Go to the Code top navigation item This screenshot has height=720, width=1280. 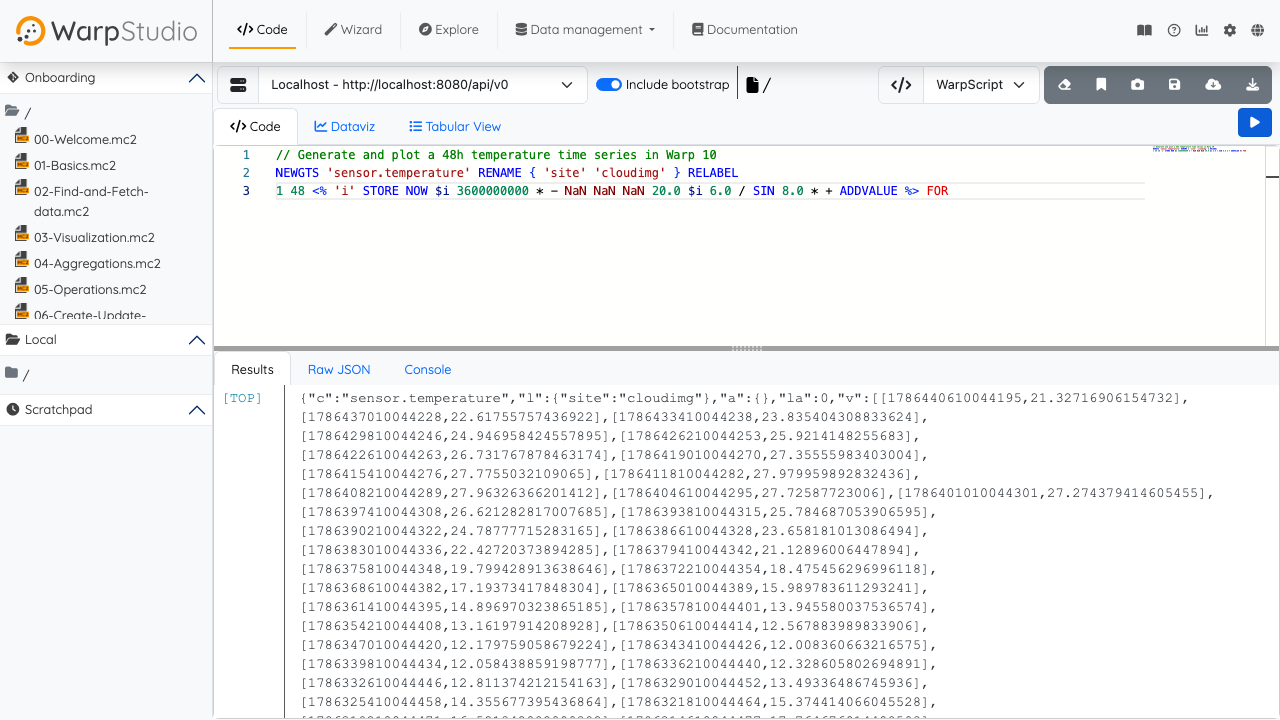(x=262, y=30)
